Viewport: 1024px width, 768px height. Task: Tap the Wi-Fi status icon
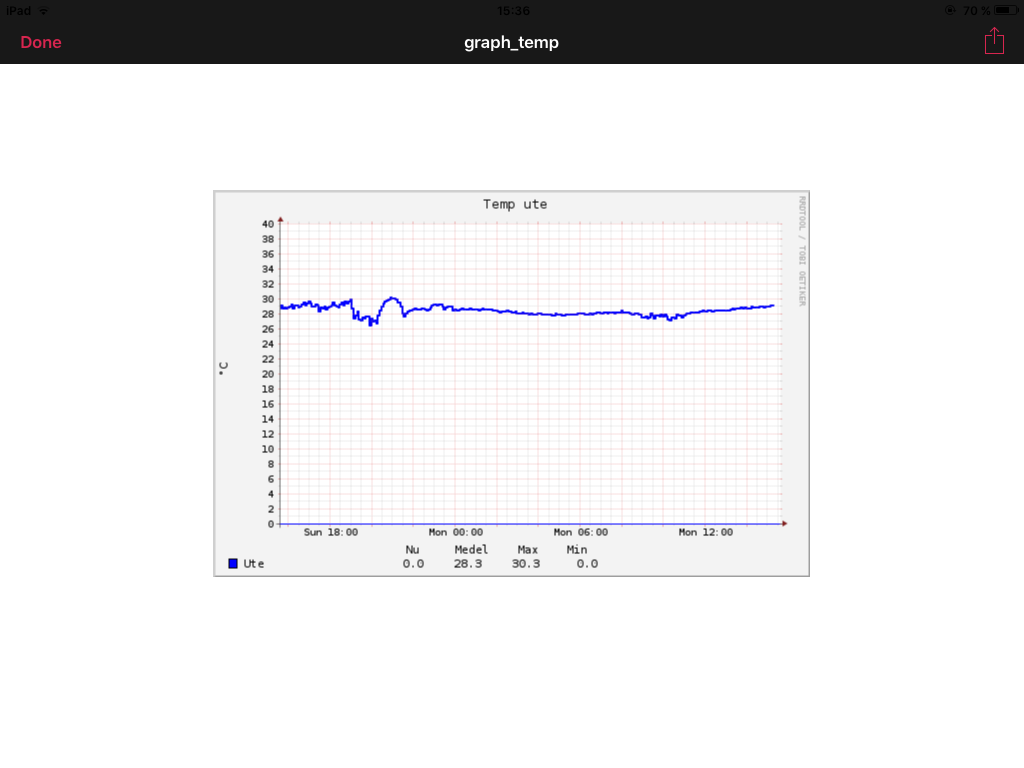click(x=43, y=10)
